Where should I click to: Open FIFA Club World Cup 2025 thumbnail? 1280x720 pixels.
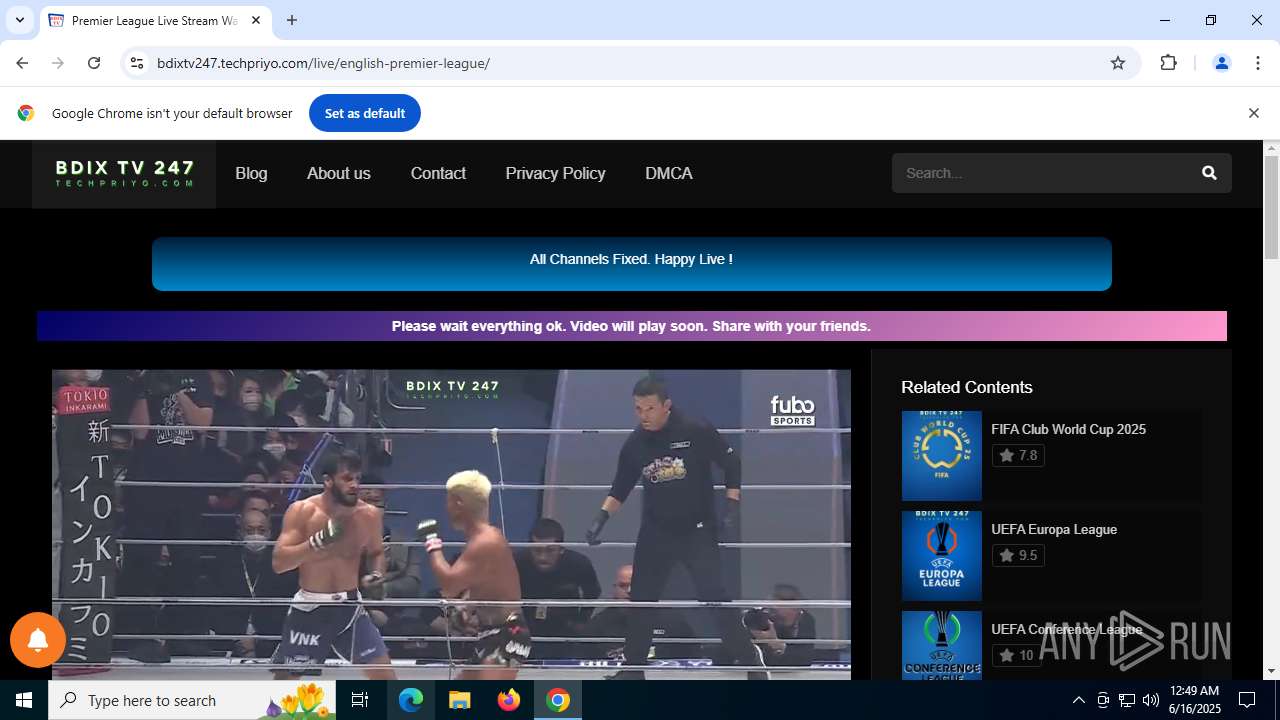click(x=942, y=456)
